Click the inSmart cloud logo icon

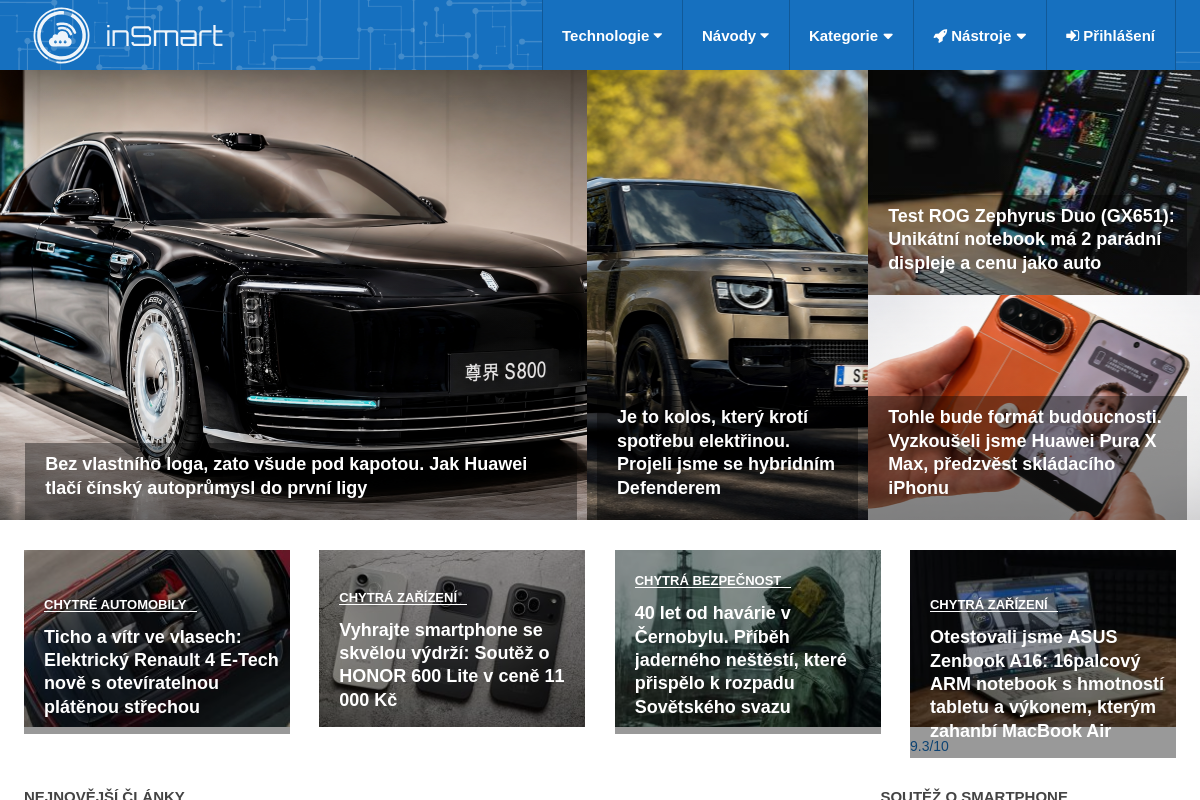click(62, 35)
